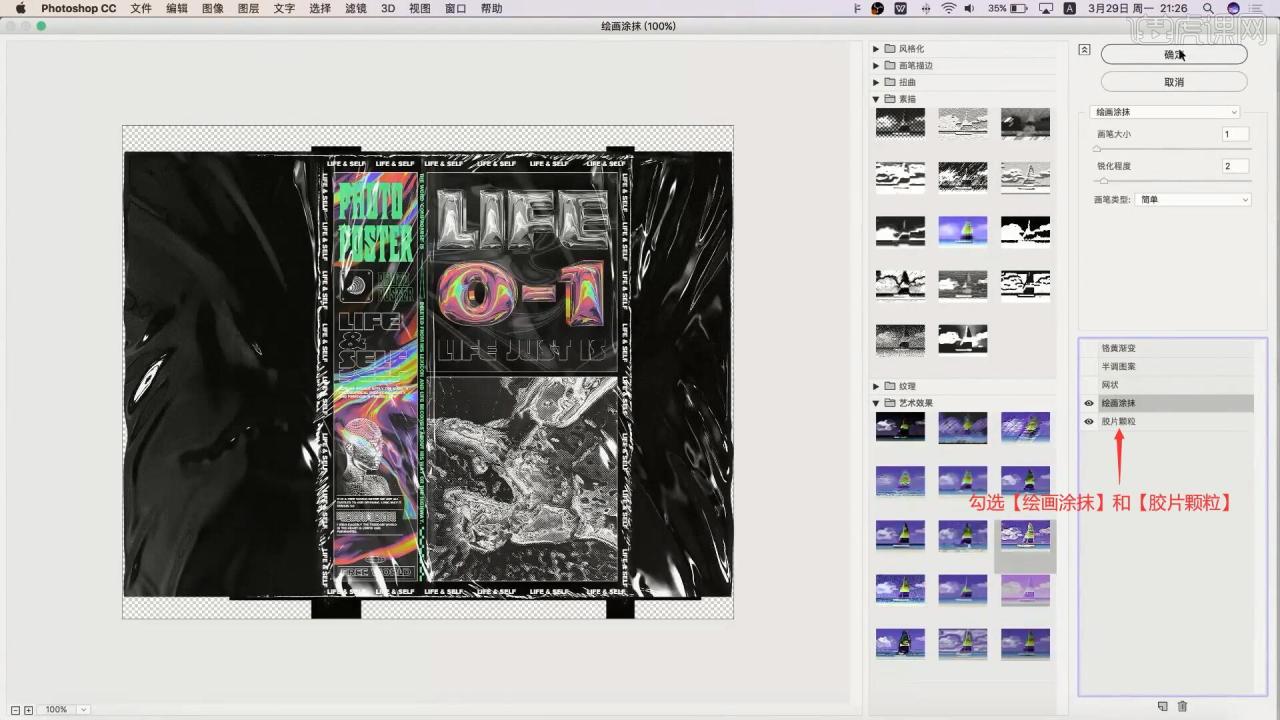The height and width of the screenshot is (720, 1280).
Task: Open the Wi-Fi status menu
Action: pyautogui.click(x=948, y=8)
